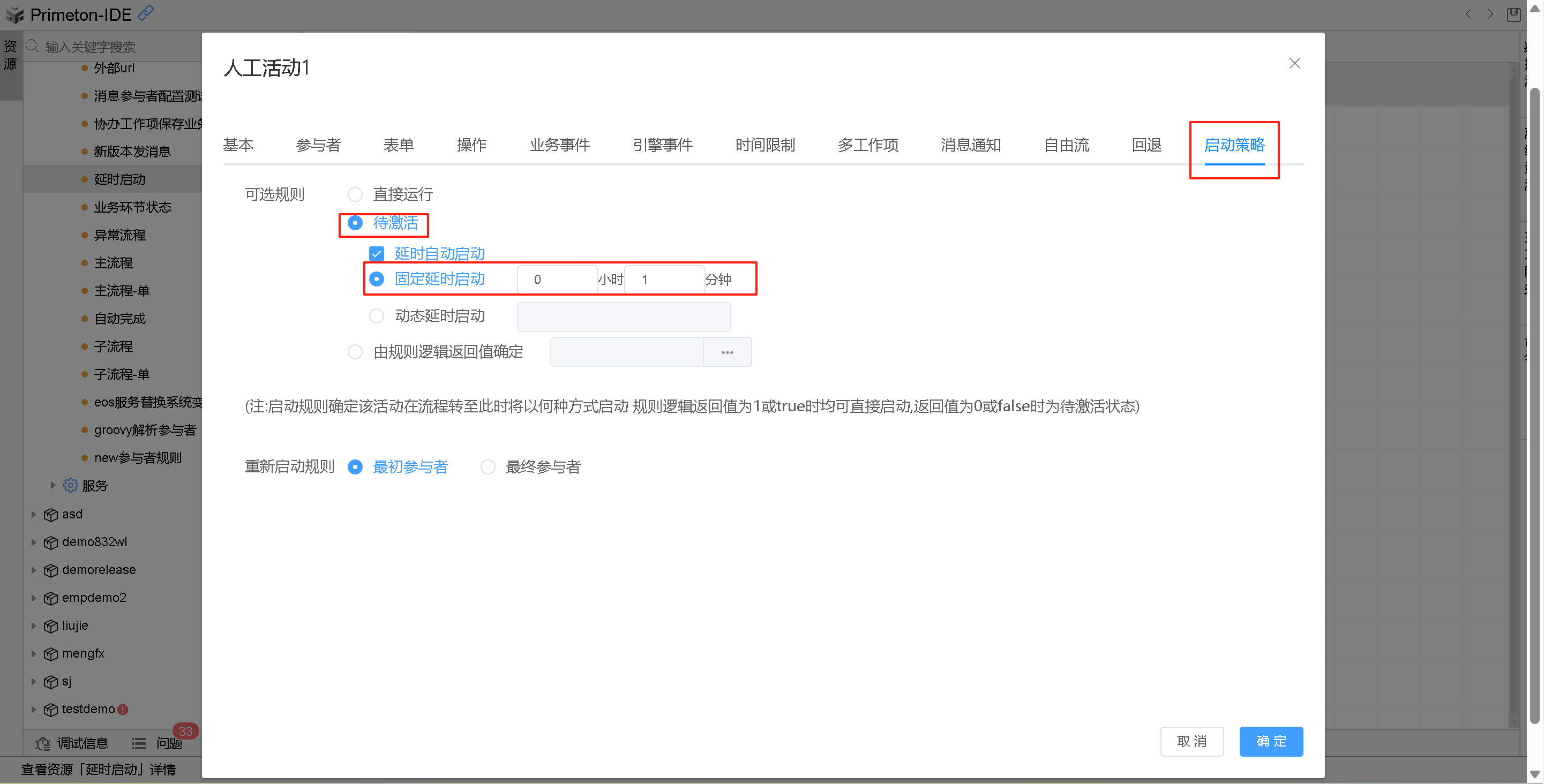Click the 取消 cancel button

click(x=1191, y=741)
